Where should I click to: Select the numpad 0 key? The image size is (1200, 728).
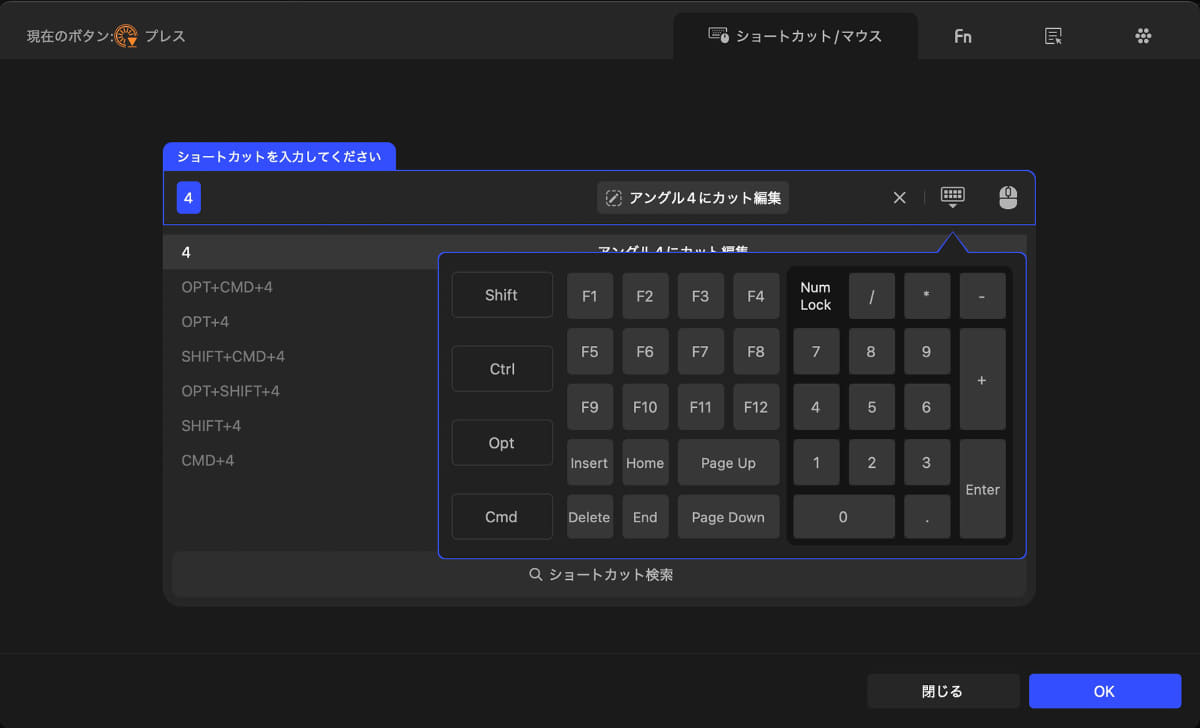844,517
